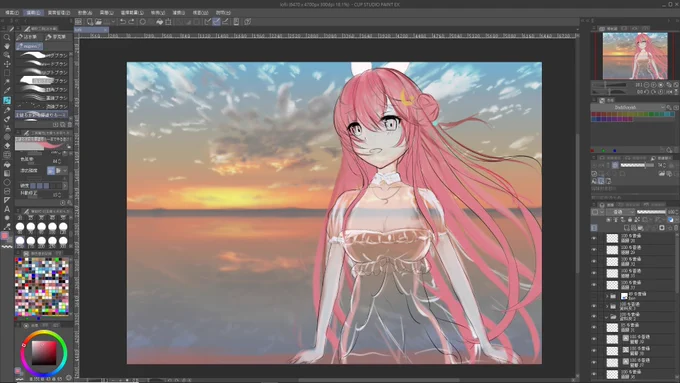Toggle the snap-to-ruler command bar icon
The image size is (680, 383).
click(x=207, y=22)
